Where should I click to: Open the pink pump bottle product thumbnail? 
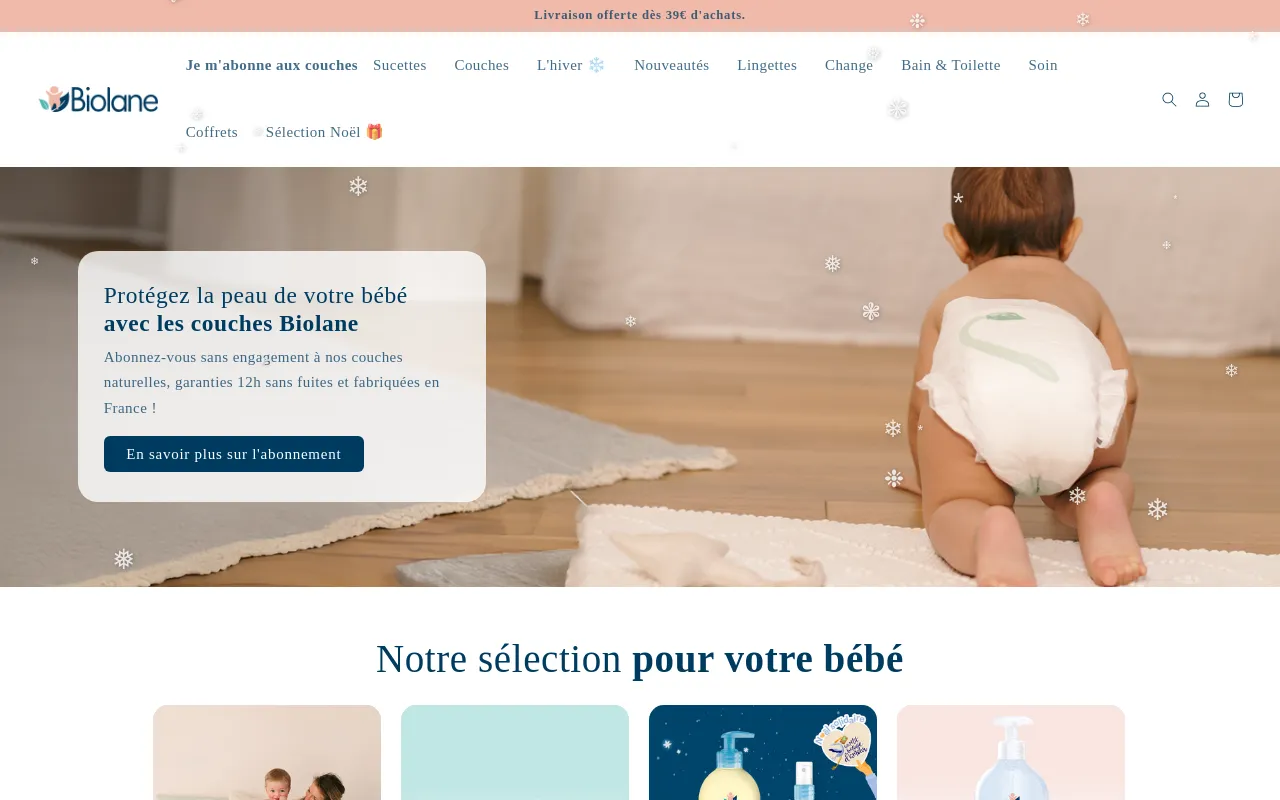point(1011,753)
